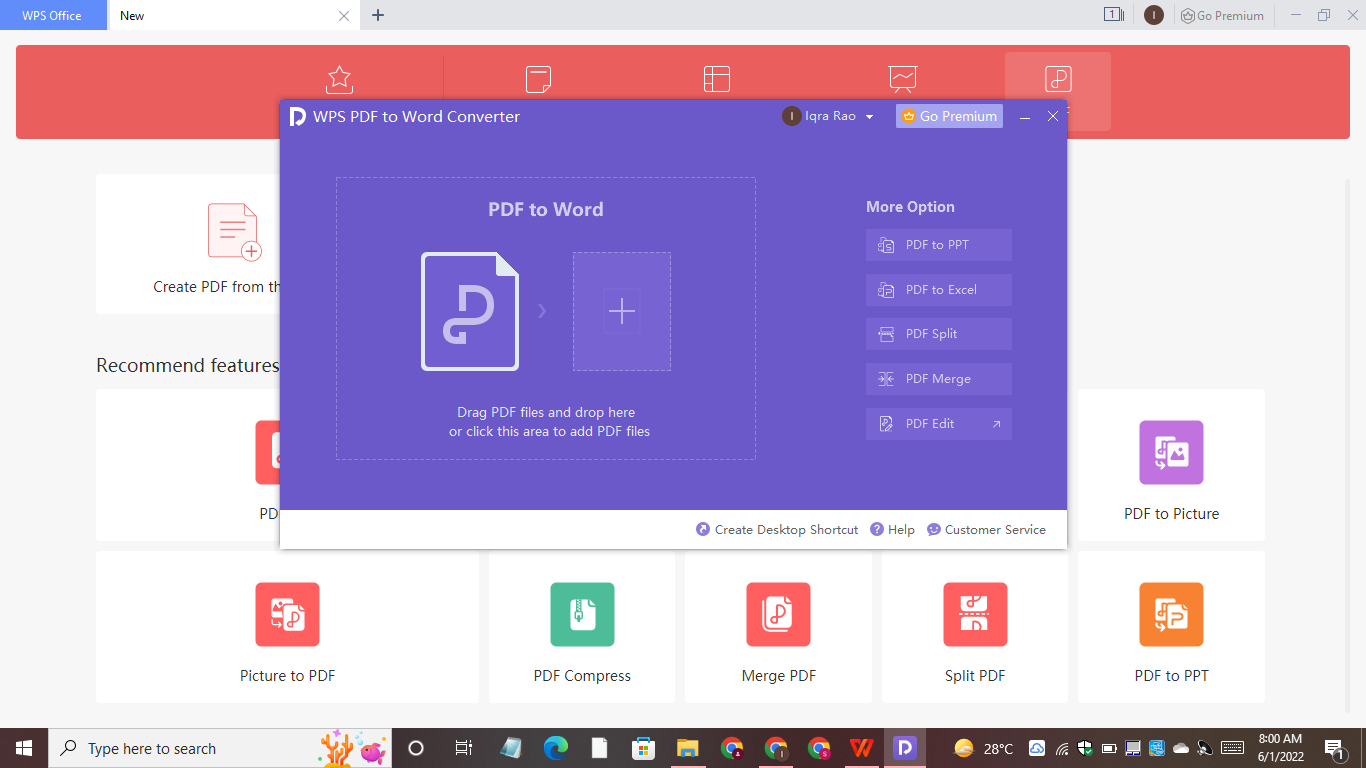This screenshot has height=768, width=1366.
Task: Switch to WPS Office red taskbar icon
Action: (861, 748)
